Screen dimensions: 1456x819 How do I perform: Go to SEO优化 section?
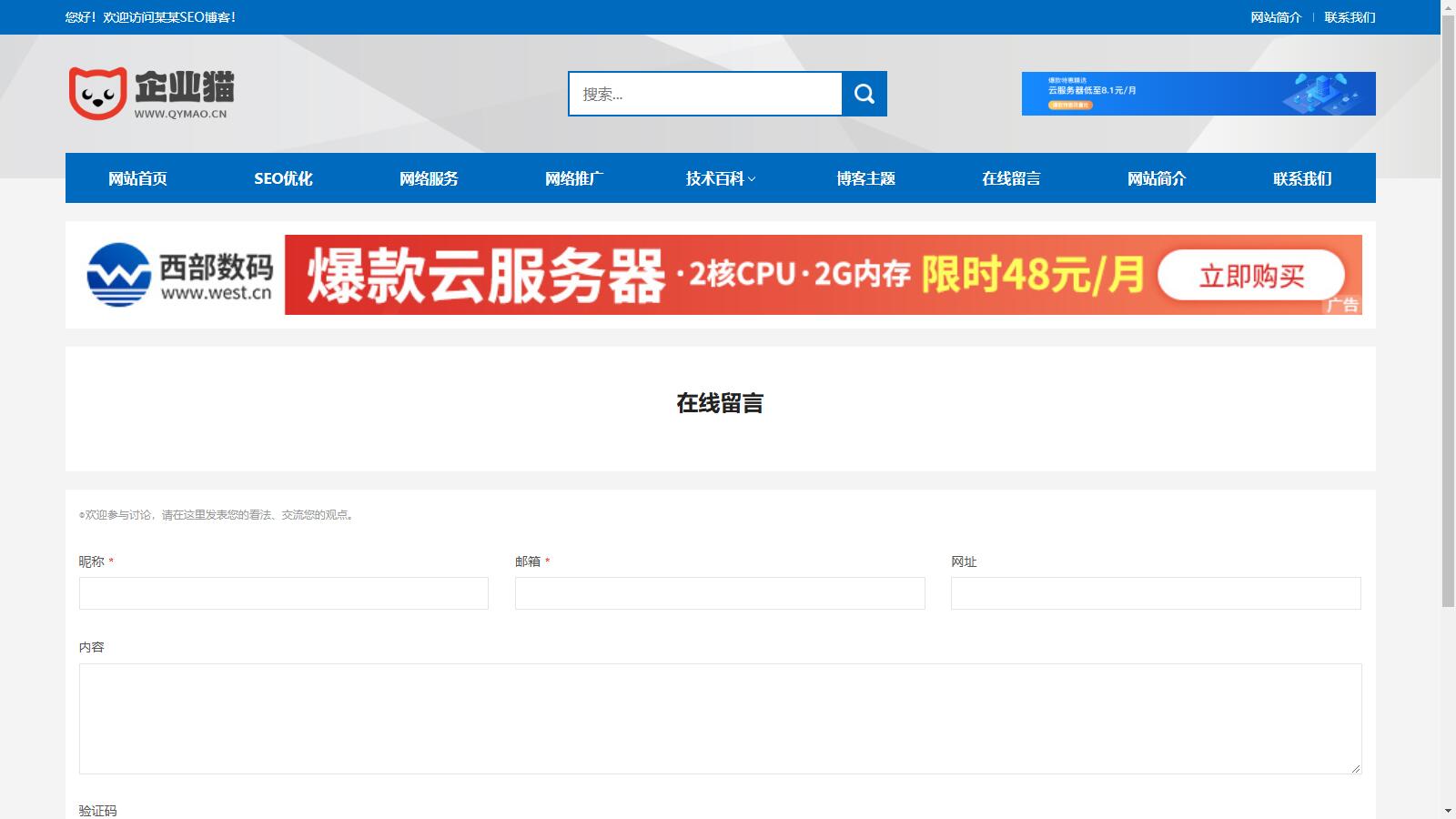283,178
